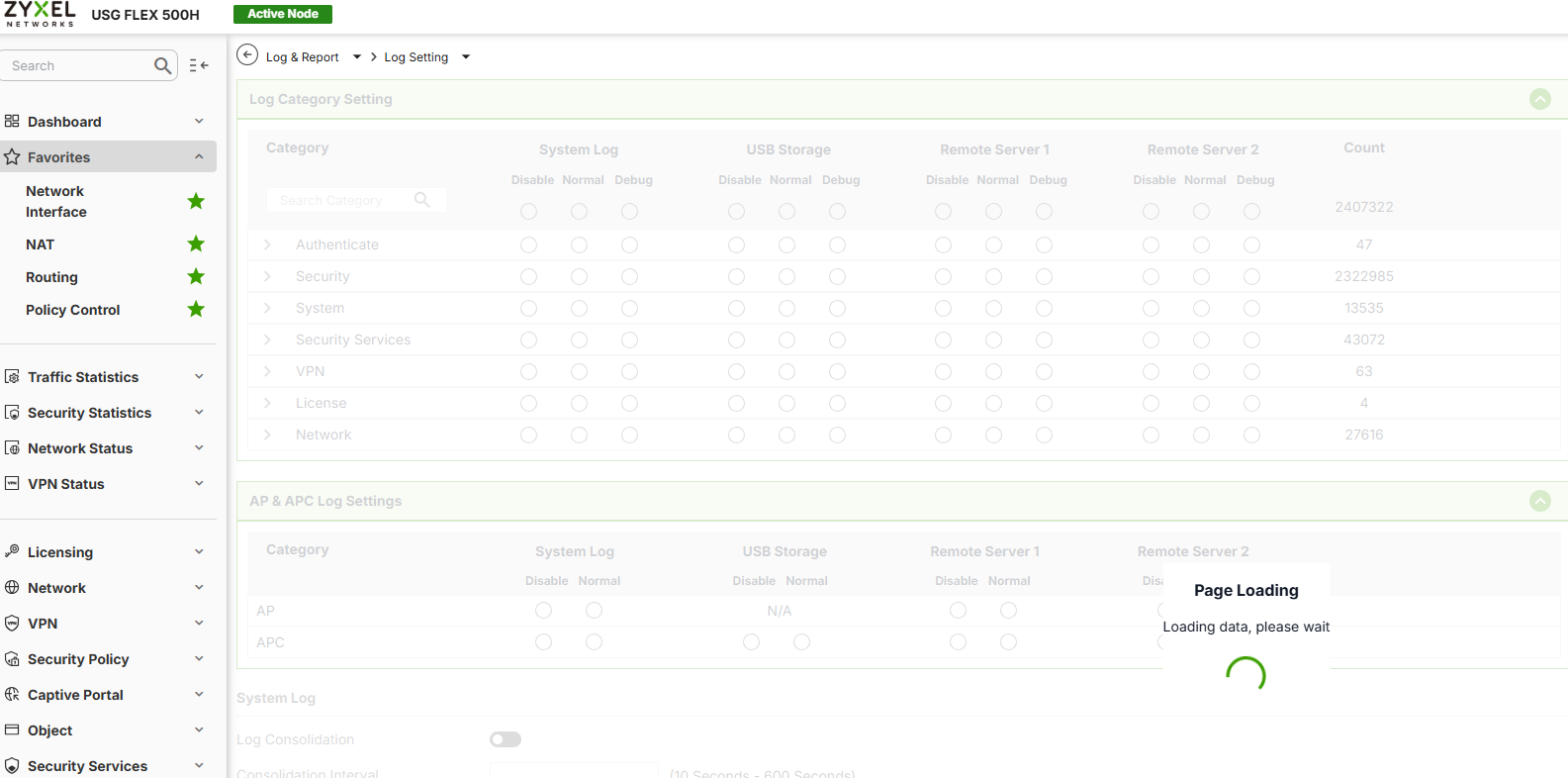Image resolution: width=1568 pixels, height=778 pixels.
Task: Collapse the sidebar menu icon
Action: (x=199, y=65)
